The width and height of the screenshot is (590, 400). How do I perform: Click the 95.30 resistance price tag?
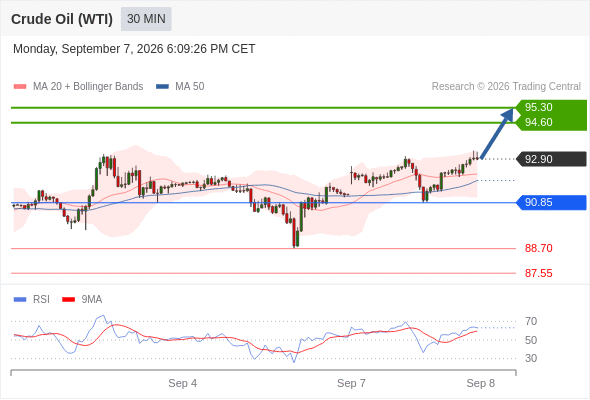[551, 108]
